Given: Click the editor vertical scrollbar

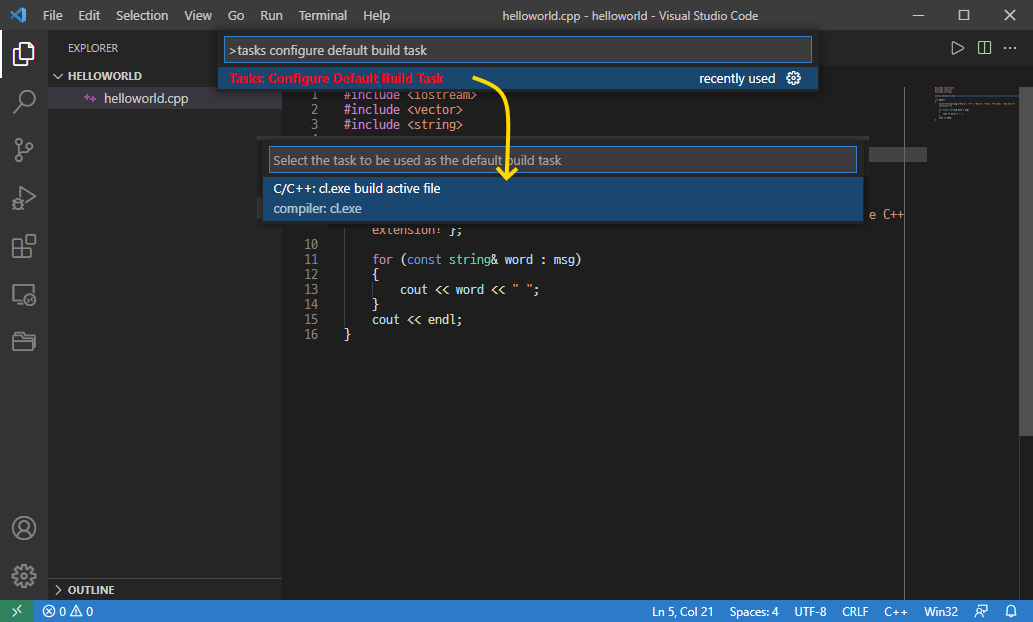Looking at the screenshot, I should (1026, 261).
